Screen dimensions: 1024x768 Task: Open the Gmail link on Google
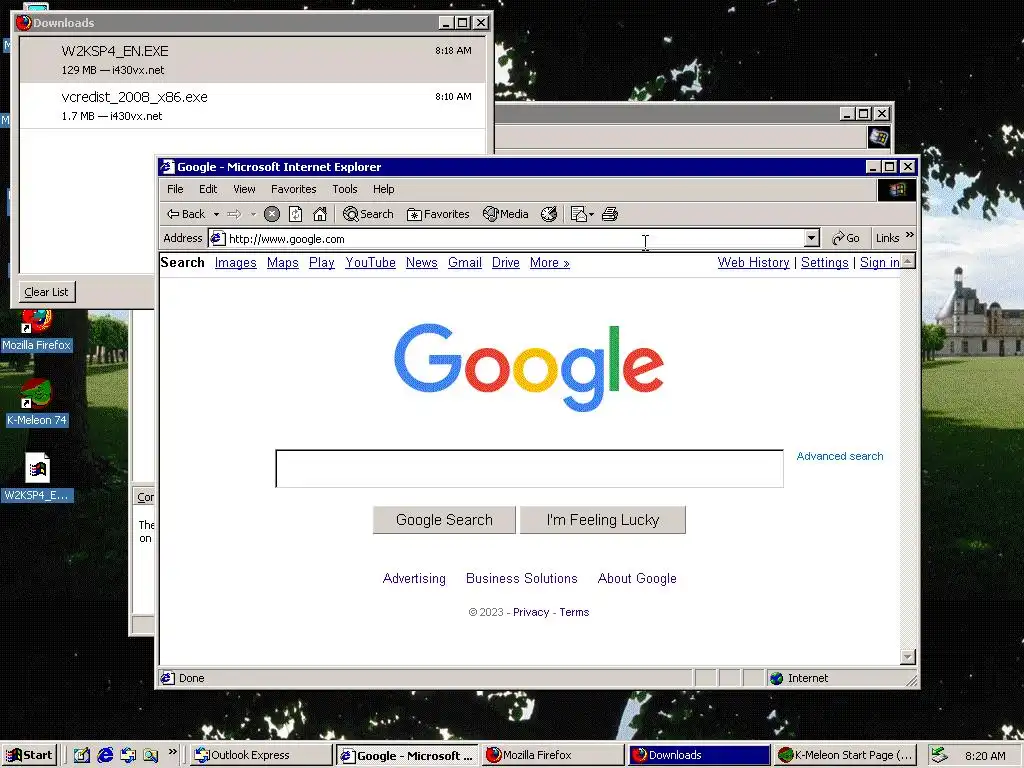coord(465,263)
